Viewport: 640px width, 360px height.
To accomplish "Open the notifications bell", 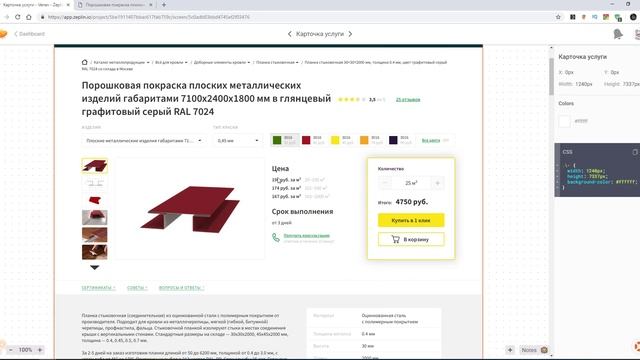I will tap(618, 34).
